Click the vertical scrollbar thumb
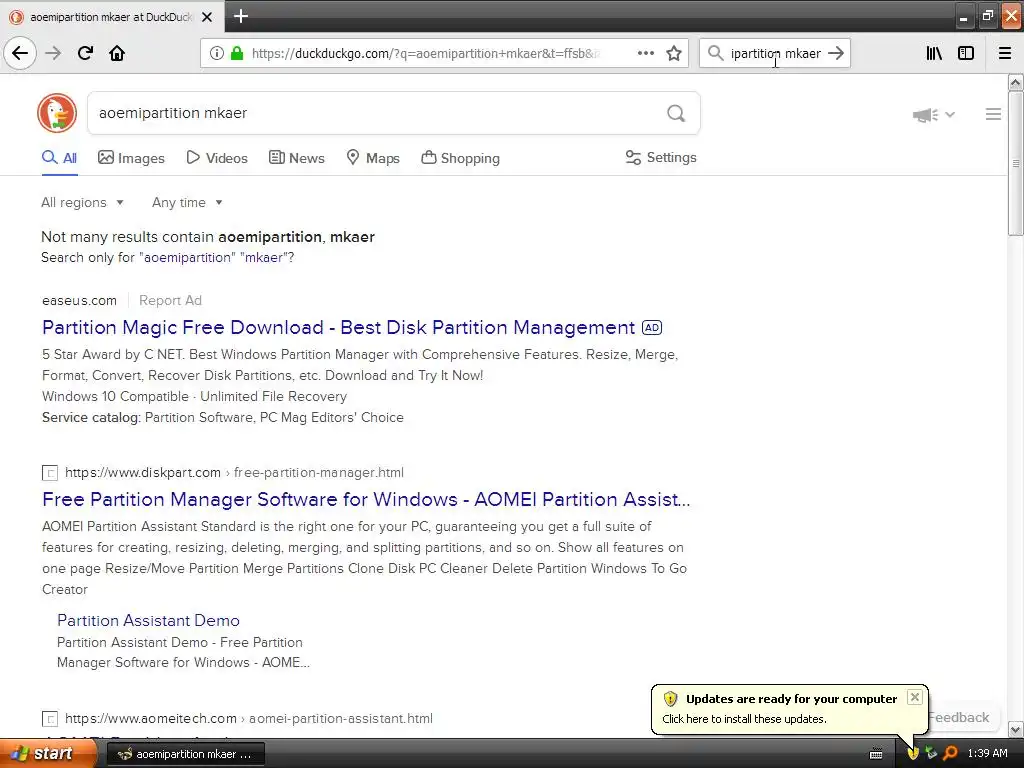 pyautogui.click(x=1016, y=163)
